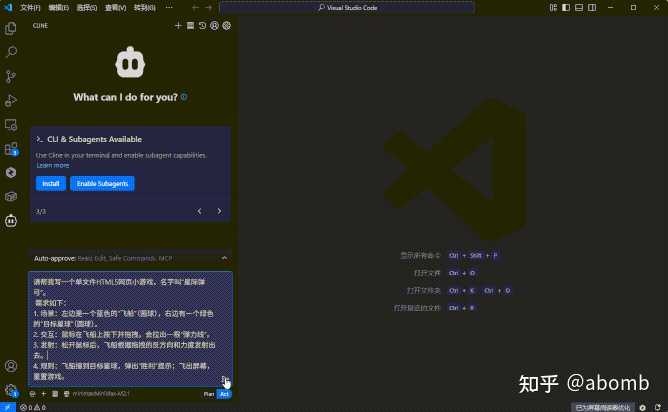Open Cline settings gear in panel header
This screenshot has height=412, width=668.
[227, 25]
